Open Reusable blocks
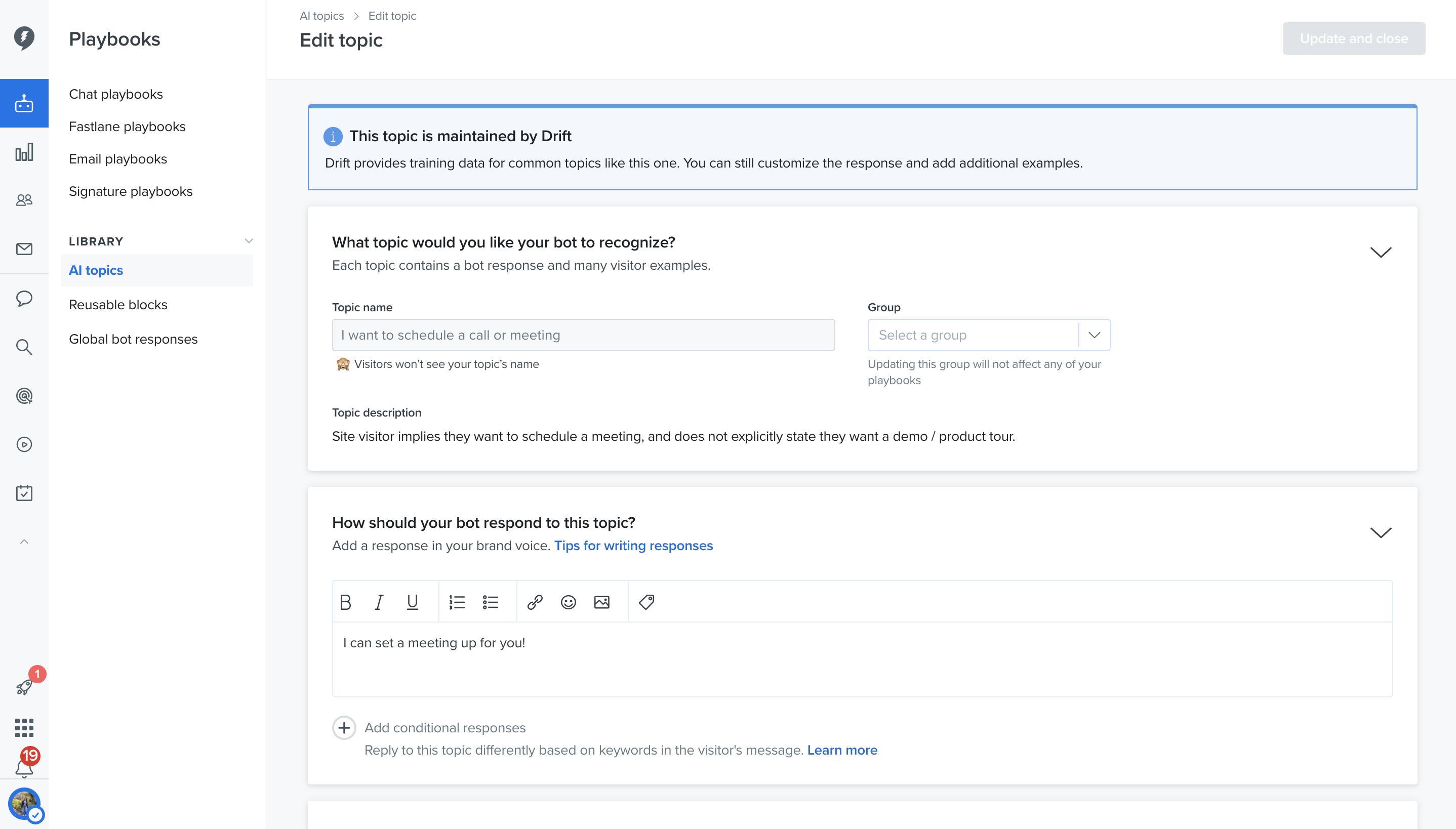 (118, 305)
